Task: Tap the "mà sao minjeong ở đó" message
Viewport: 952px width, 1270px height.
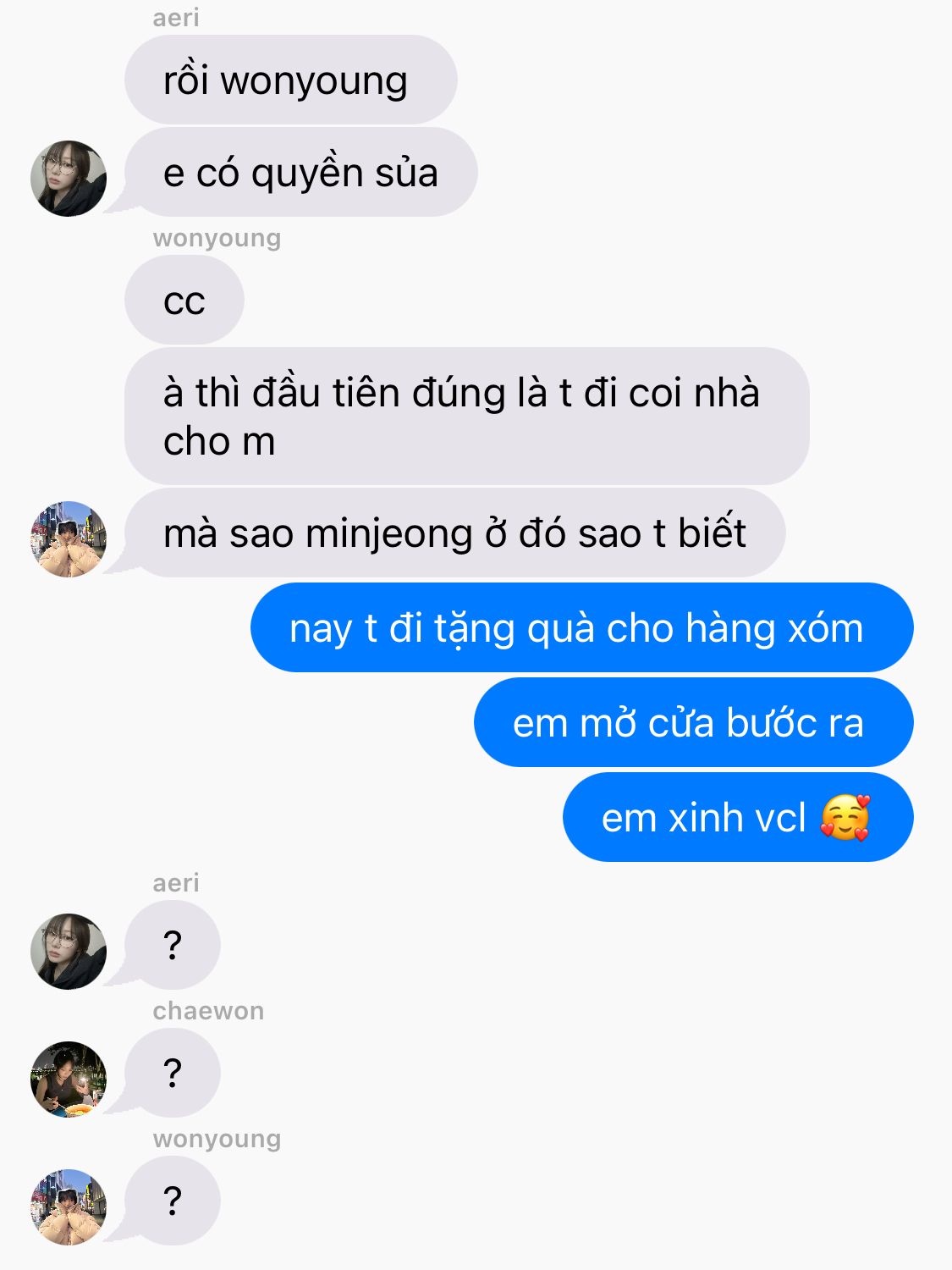Action: coord(455,533)
